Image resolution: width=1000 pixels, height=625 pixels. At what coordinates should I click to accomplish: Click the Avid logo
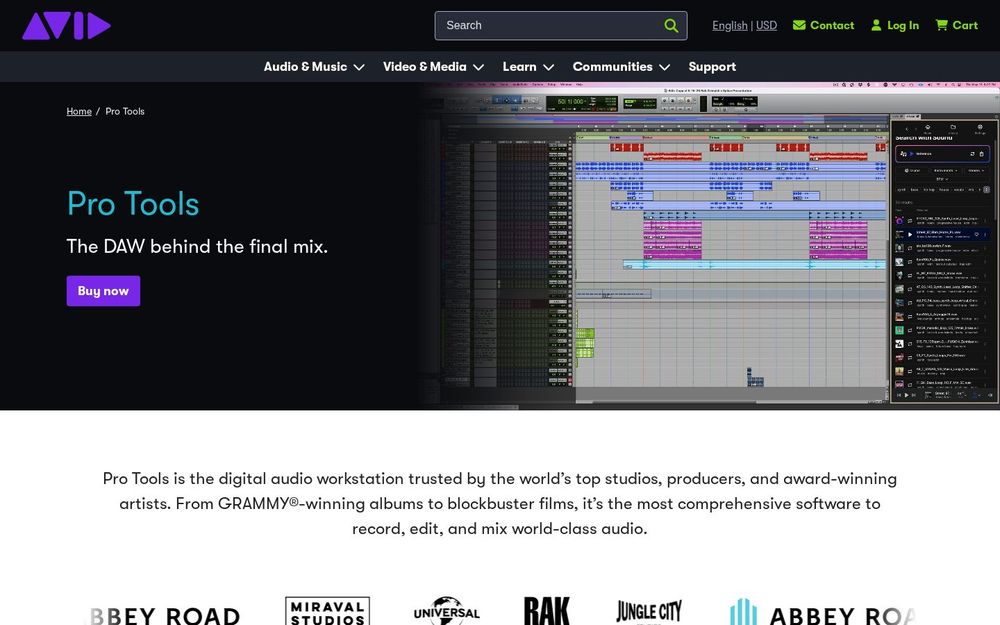(66, 26)
